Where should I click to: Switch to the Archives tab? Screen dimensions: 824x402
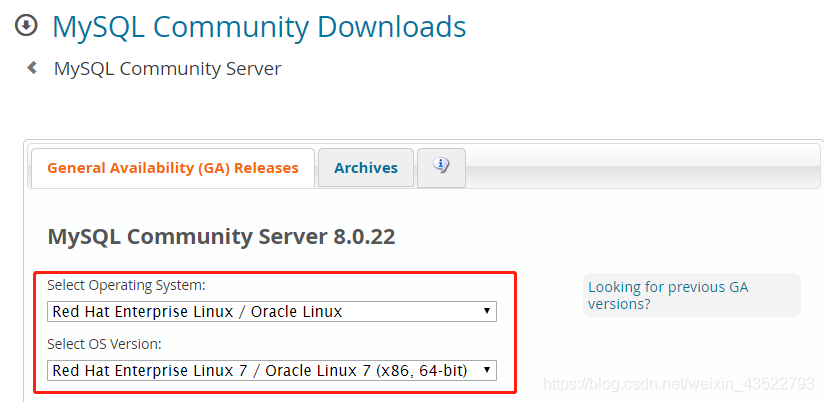366,168
